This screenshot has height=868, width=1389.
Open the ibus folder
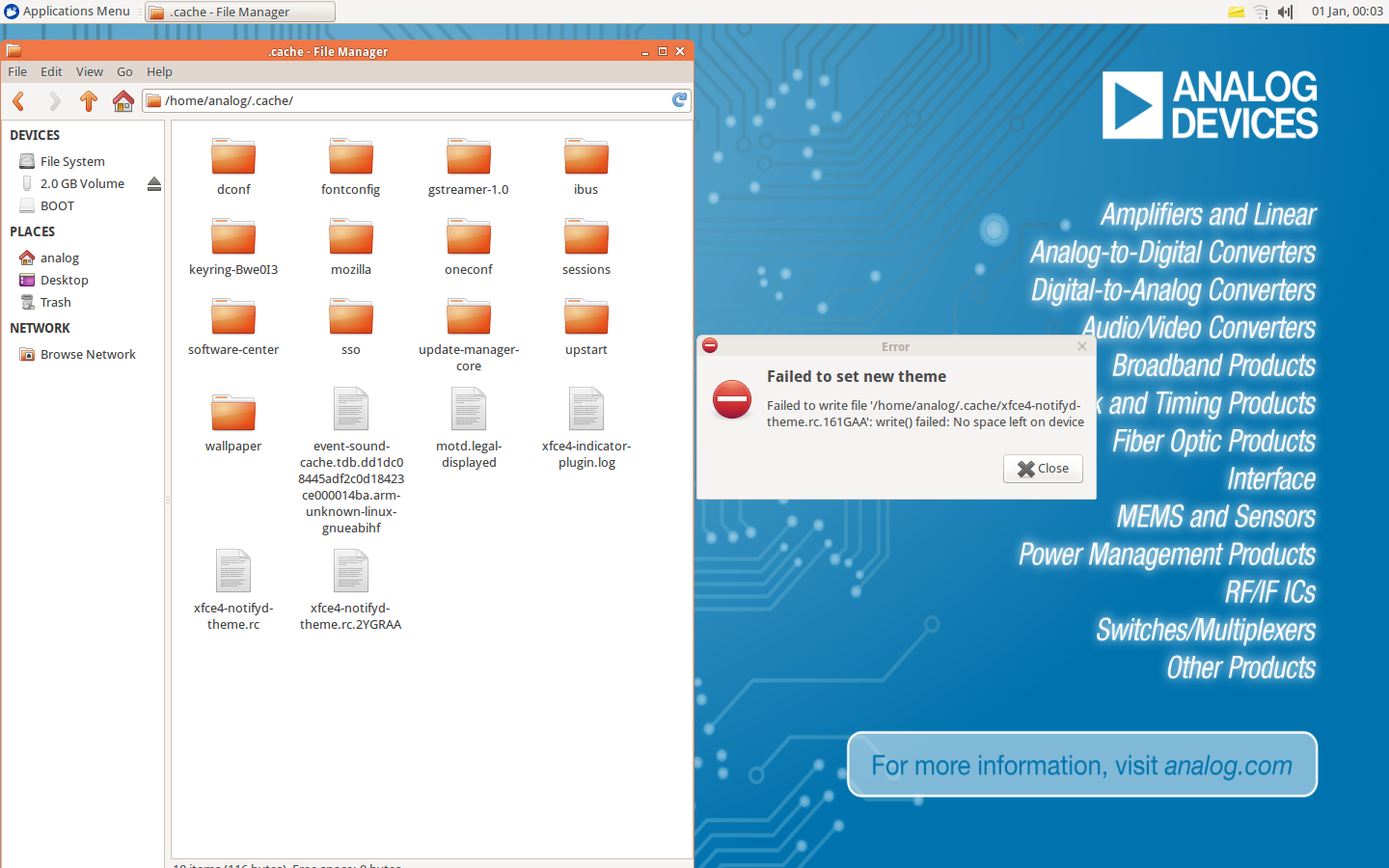[x=586, y=166]
